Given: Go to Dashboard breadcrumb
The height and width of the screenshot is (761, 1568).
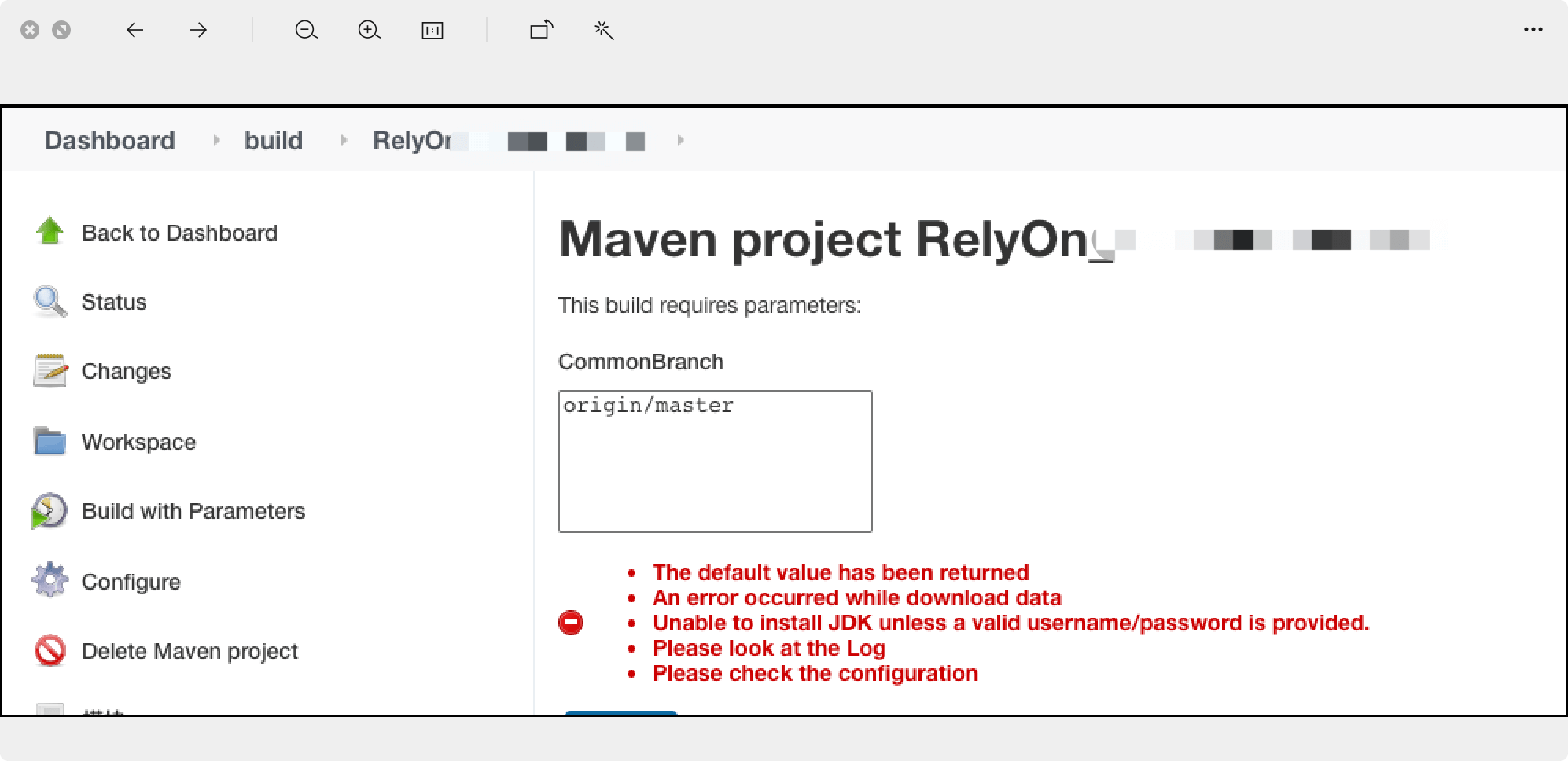Looking at the screenshot, I should pyautogui.click(x=109, y=140).
